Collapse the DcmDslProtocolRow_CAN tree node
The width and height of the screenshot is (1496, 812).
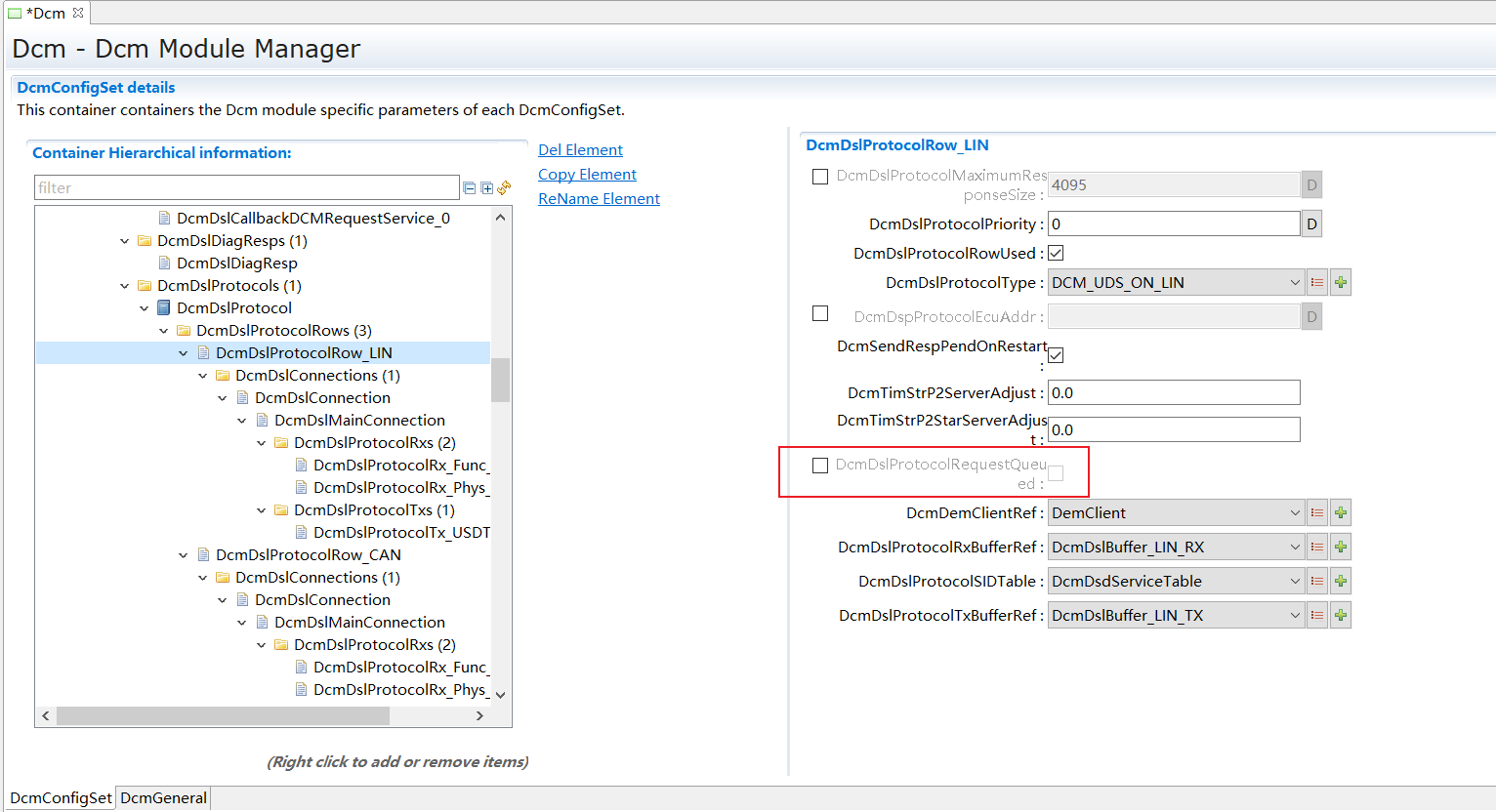point(184,555)
